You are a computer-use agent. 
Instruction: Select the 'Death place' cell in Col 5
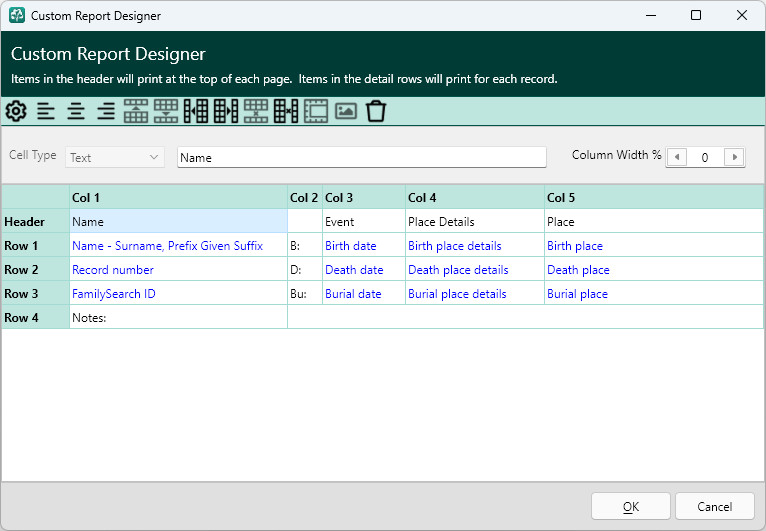tap(654, 269)
